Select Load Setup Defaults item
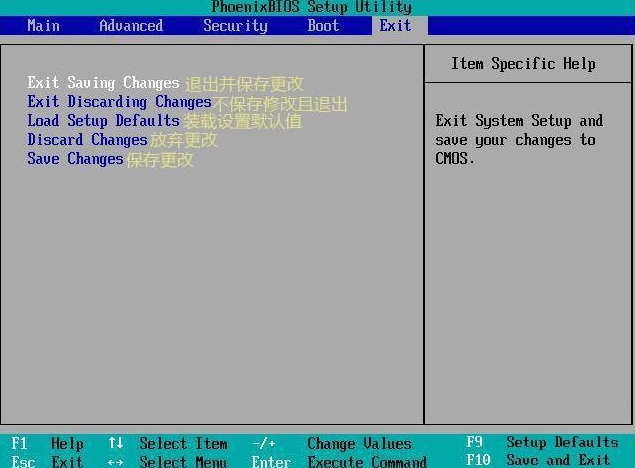The width and height of the screenshot is (635, 468). (103, 121)
